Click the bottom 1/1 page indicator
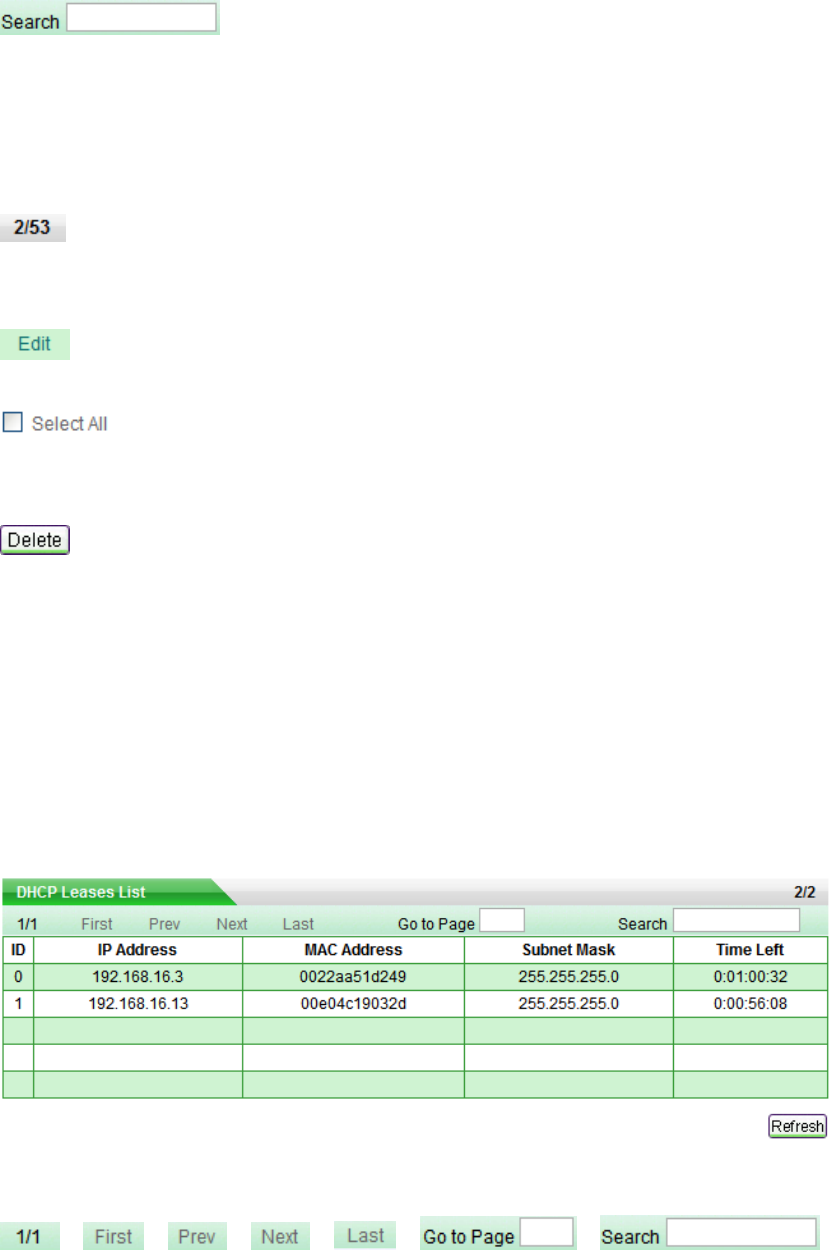 (30, 1236)
